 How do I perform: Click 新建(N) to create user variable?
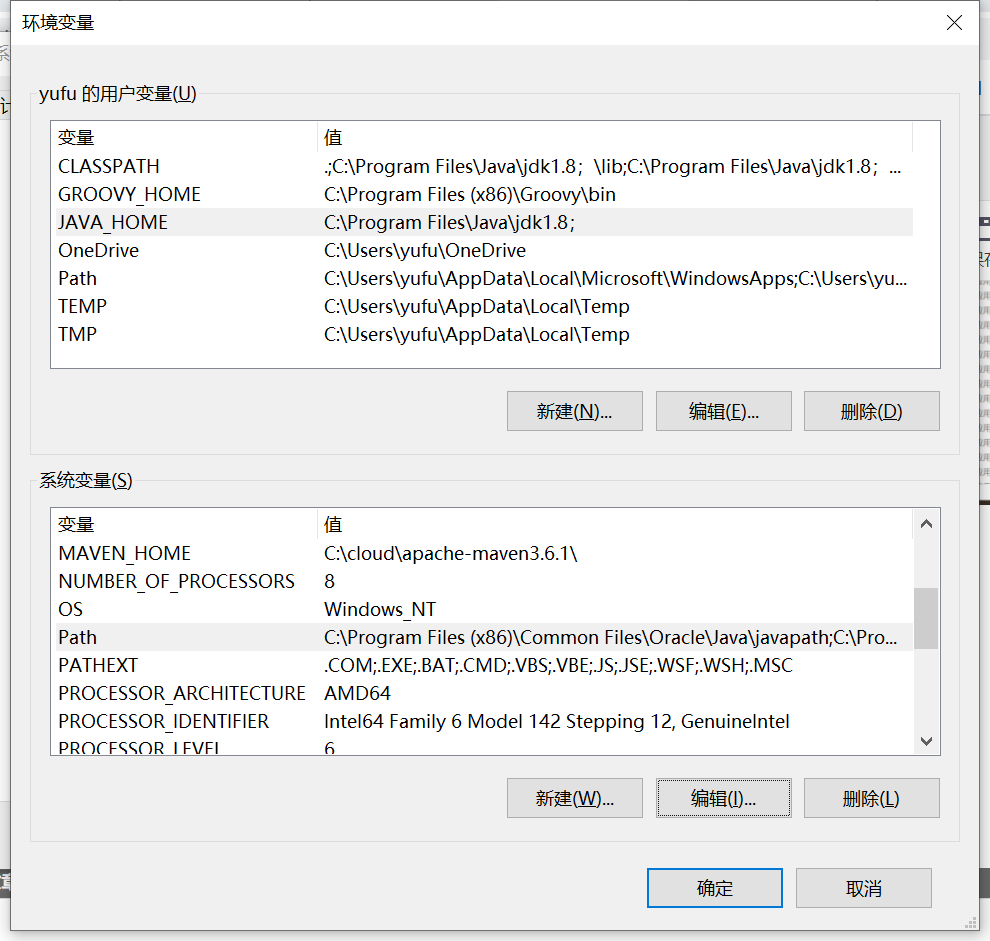click(574, 410)
